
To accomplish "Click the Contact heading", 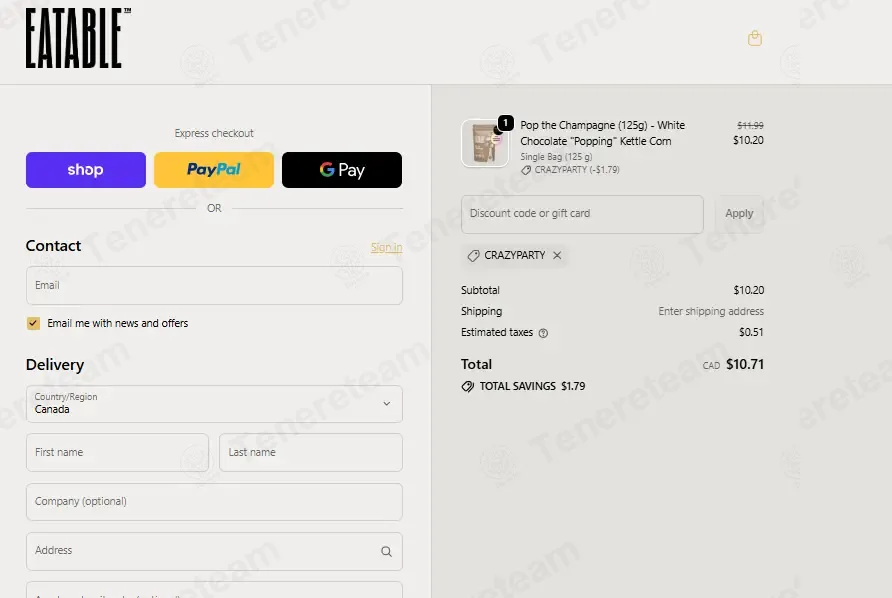I will pos(53,246).
